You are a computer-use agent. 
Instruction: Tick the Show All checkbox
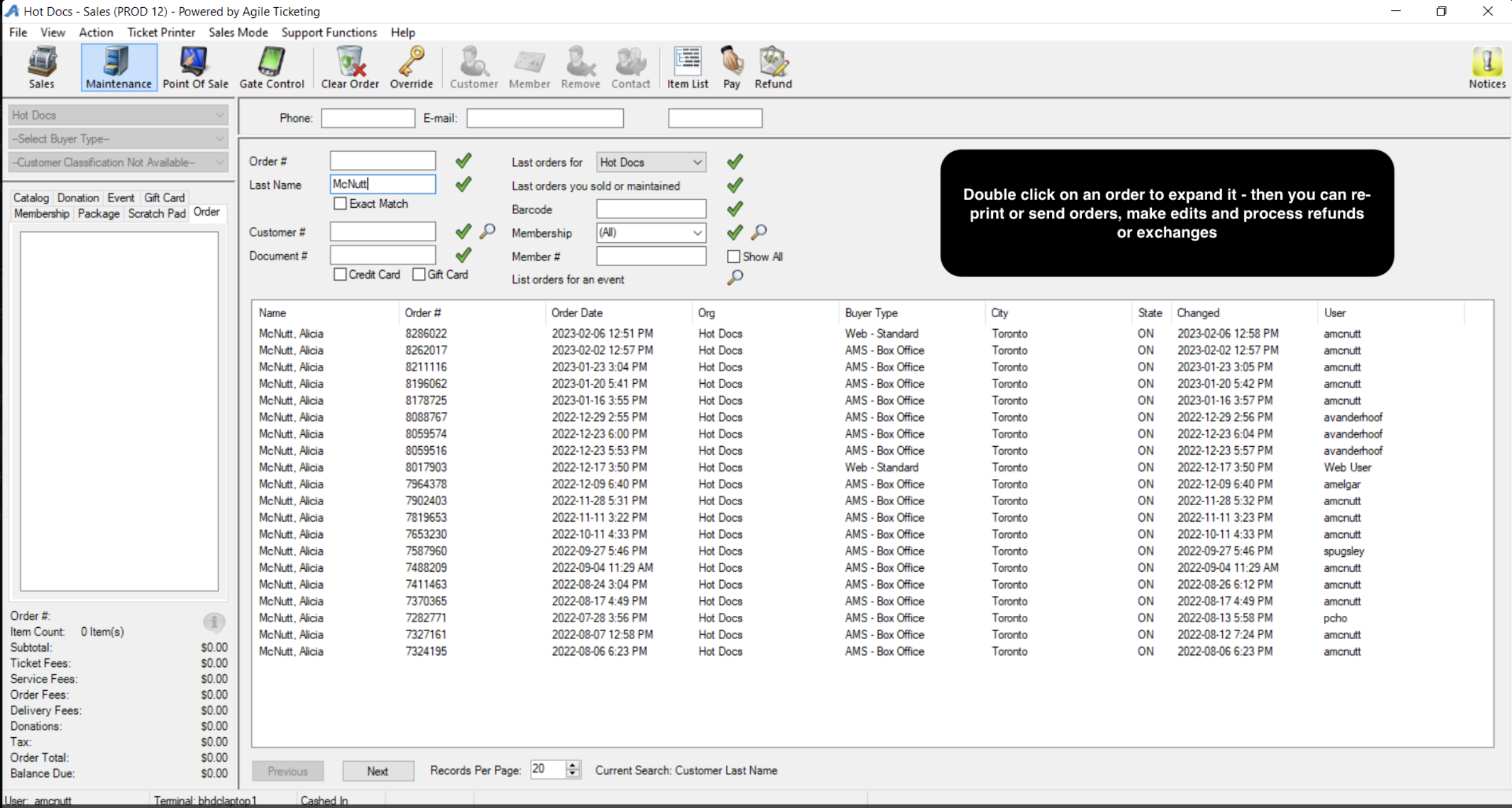point(733,256)
